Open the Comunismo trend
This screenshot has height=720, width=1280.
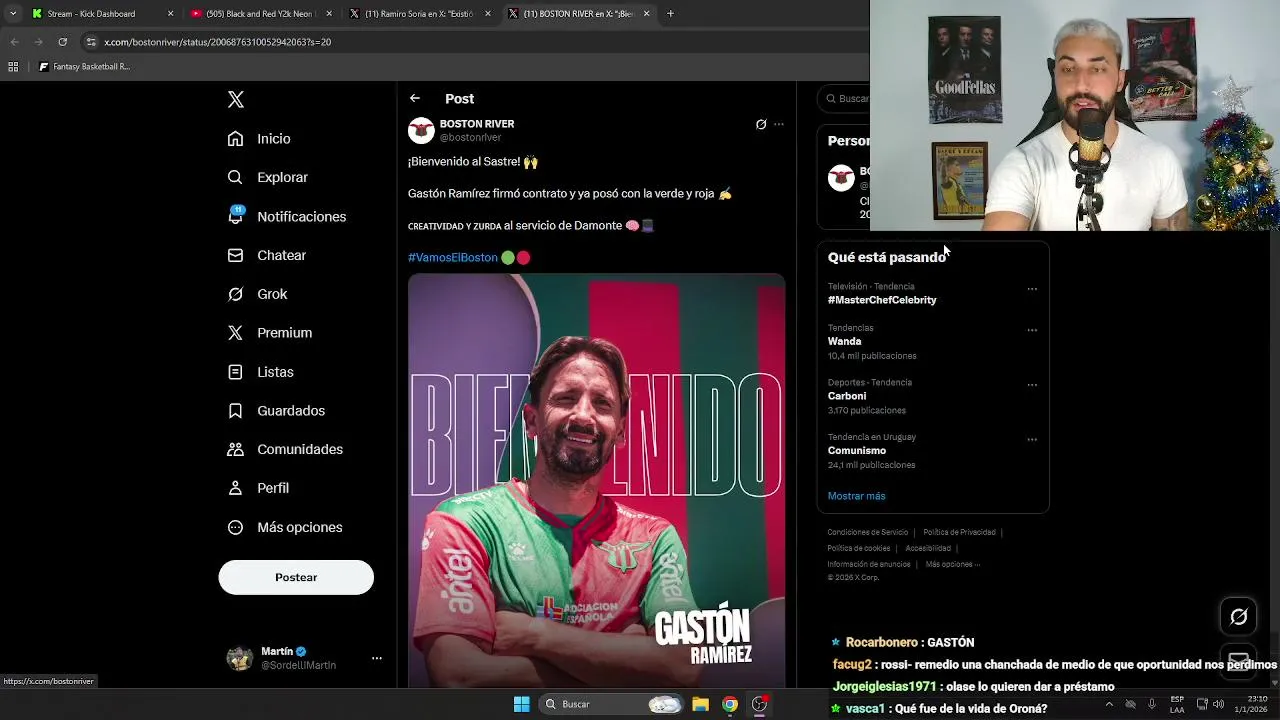pos(857,450)
